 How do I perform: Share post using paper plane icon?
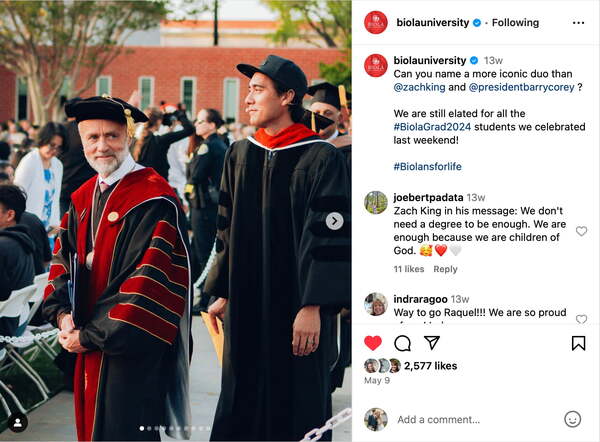[x=432, y=343]
